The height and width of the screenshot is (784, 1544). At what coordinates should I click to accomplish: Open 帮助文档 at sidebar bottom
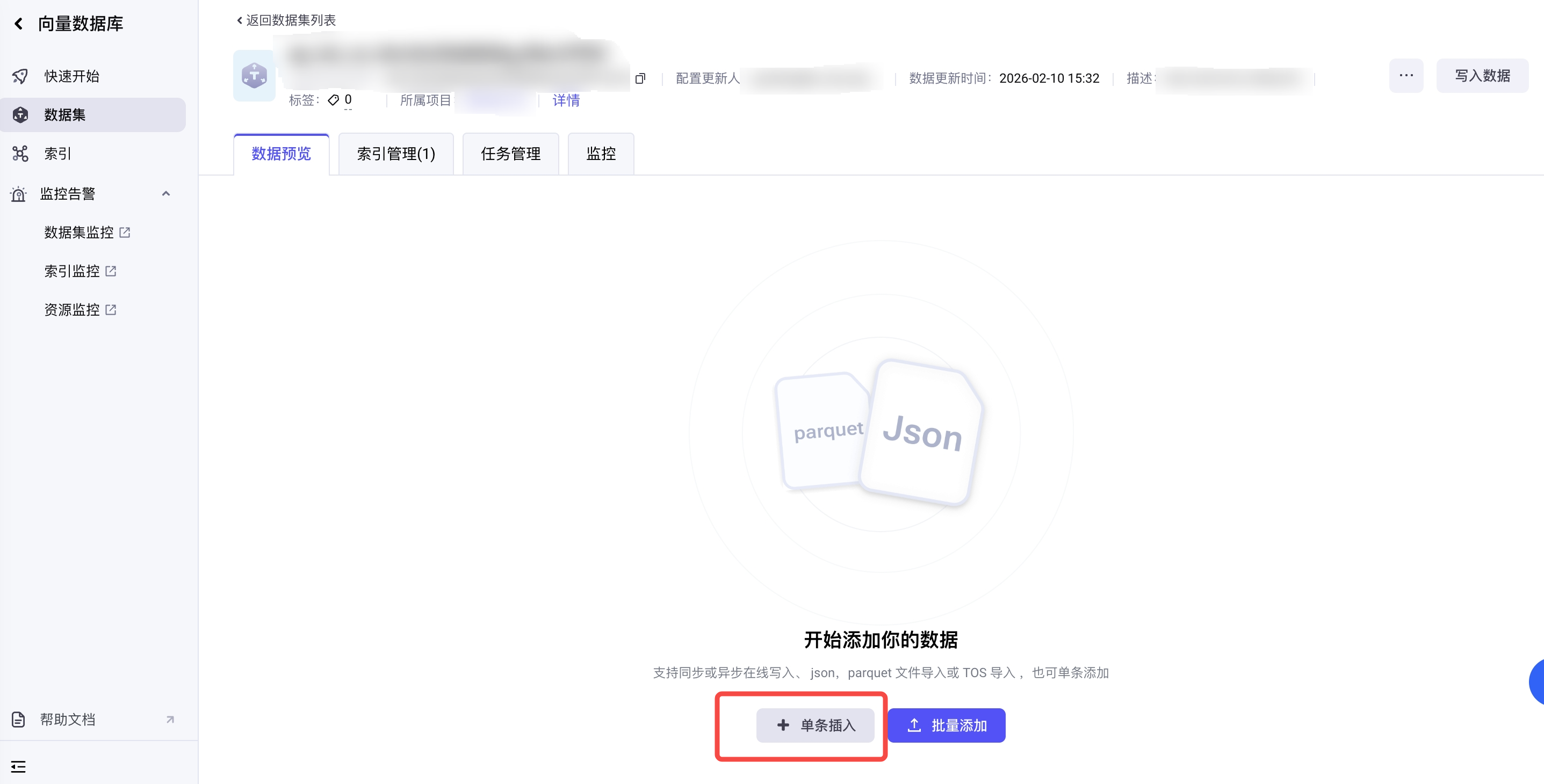67,720
